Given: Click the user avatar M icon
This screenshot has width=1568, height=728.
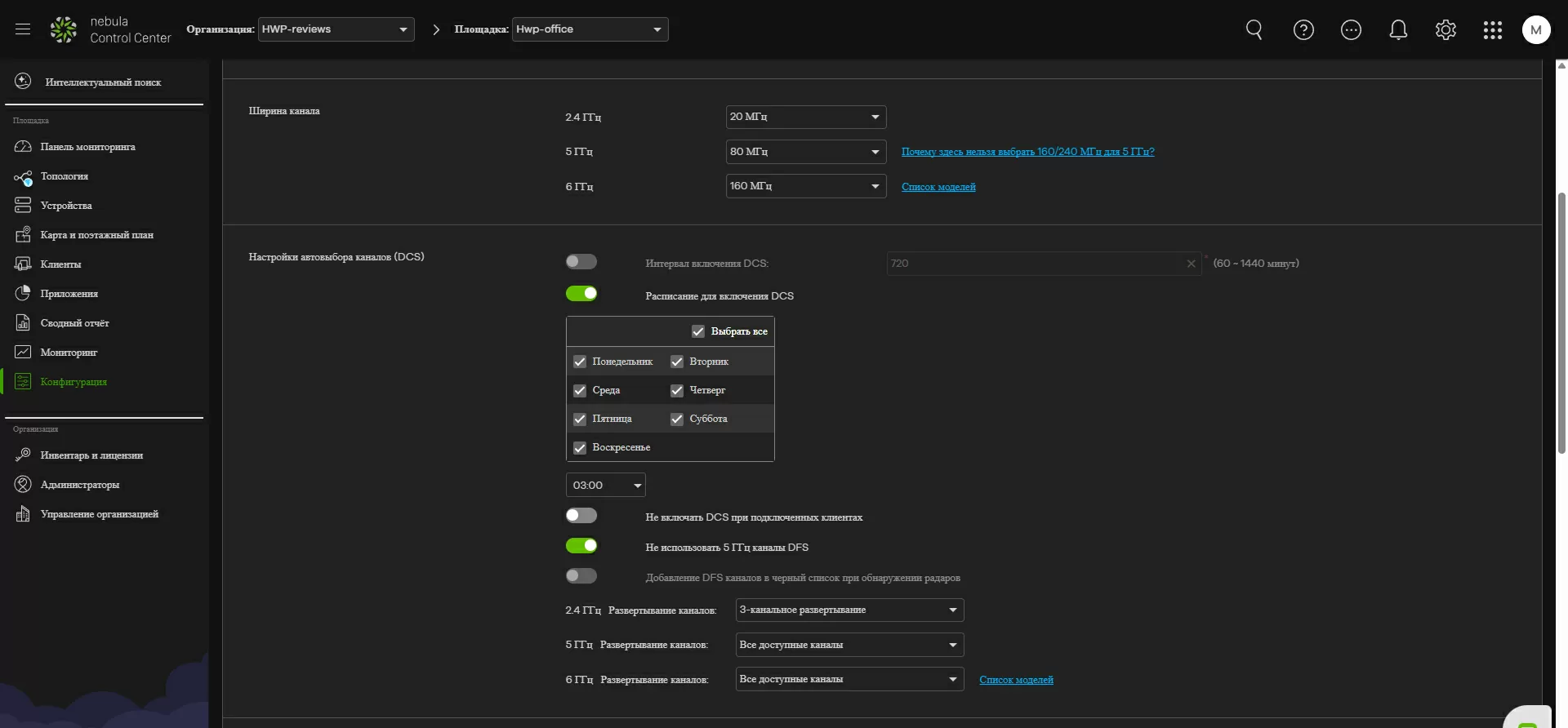Looking at the screenshot, I should coord(1535,30).
